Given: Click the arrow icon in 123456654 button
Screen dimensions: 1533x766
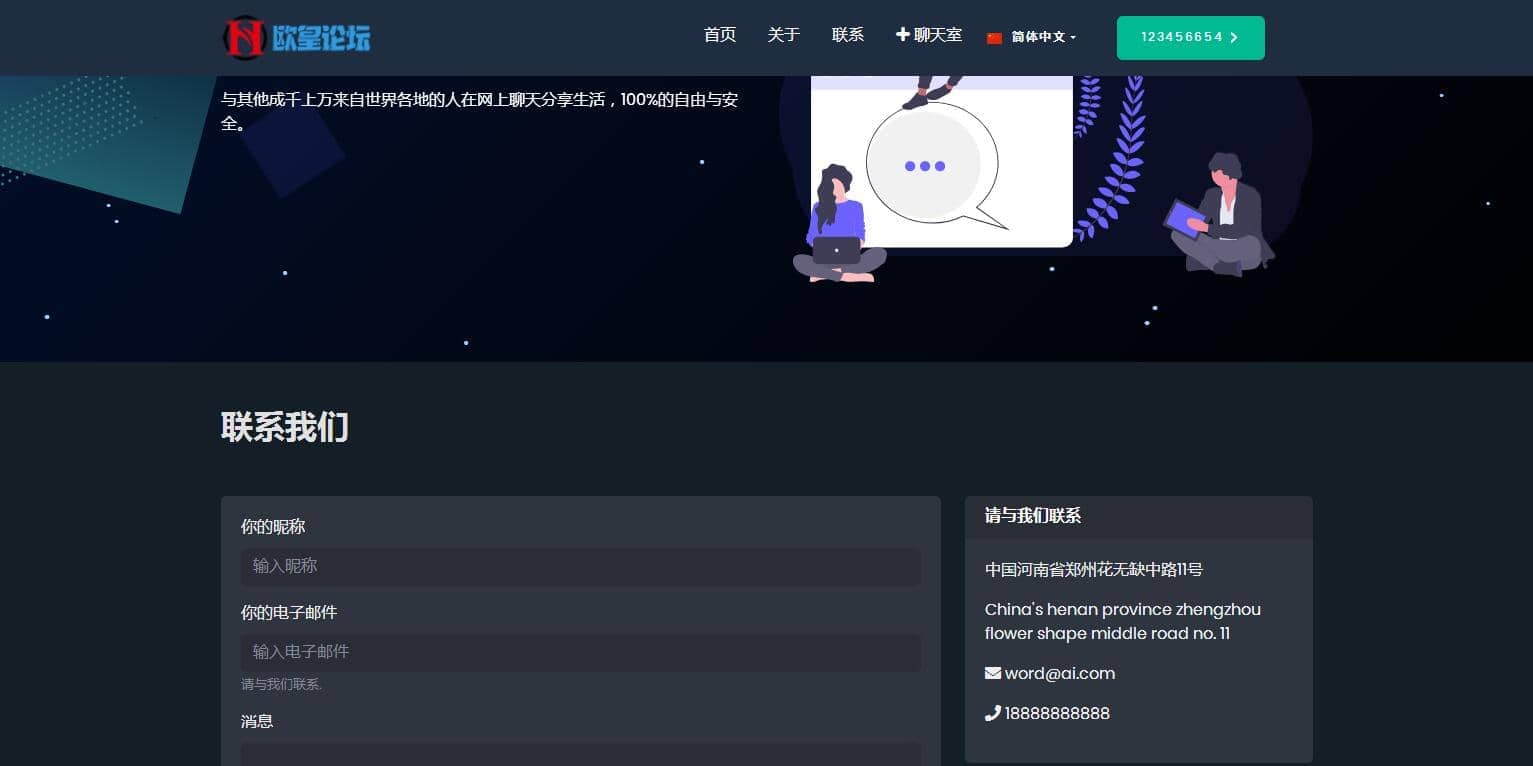Looking at the screenshot, I should click(x=1234, y=38).
